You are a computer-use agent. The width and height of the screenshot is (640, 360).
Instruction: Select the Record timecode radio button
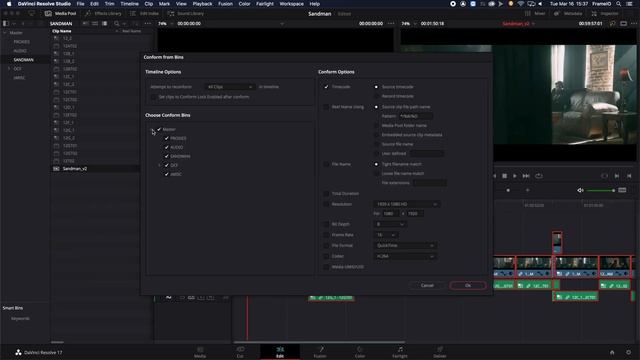click(376, 96)
